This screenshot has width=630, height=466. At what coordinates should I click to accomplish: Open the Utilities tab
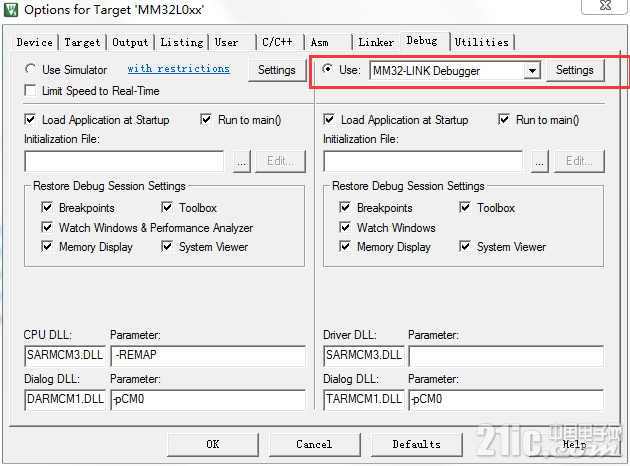tap(482, 42)
